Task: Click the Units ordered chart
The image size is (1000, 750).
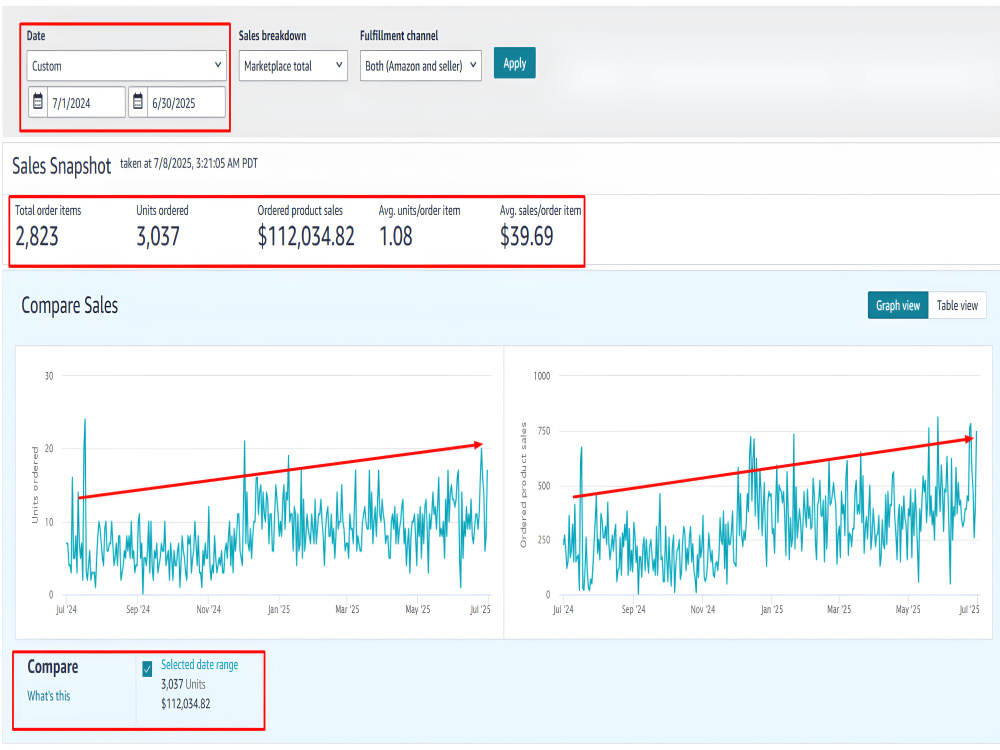Action: (260, 492)
